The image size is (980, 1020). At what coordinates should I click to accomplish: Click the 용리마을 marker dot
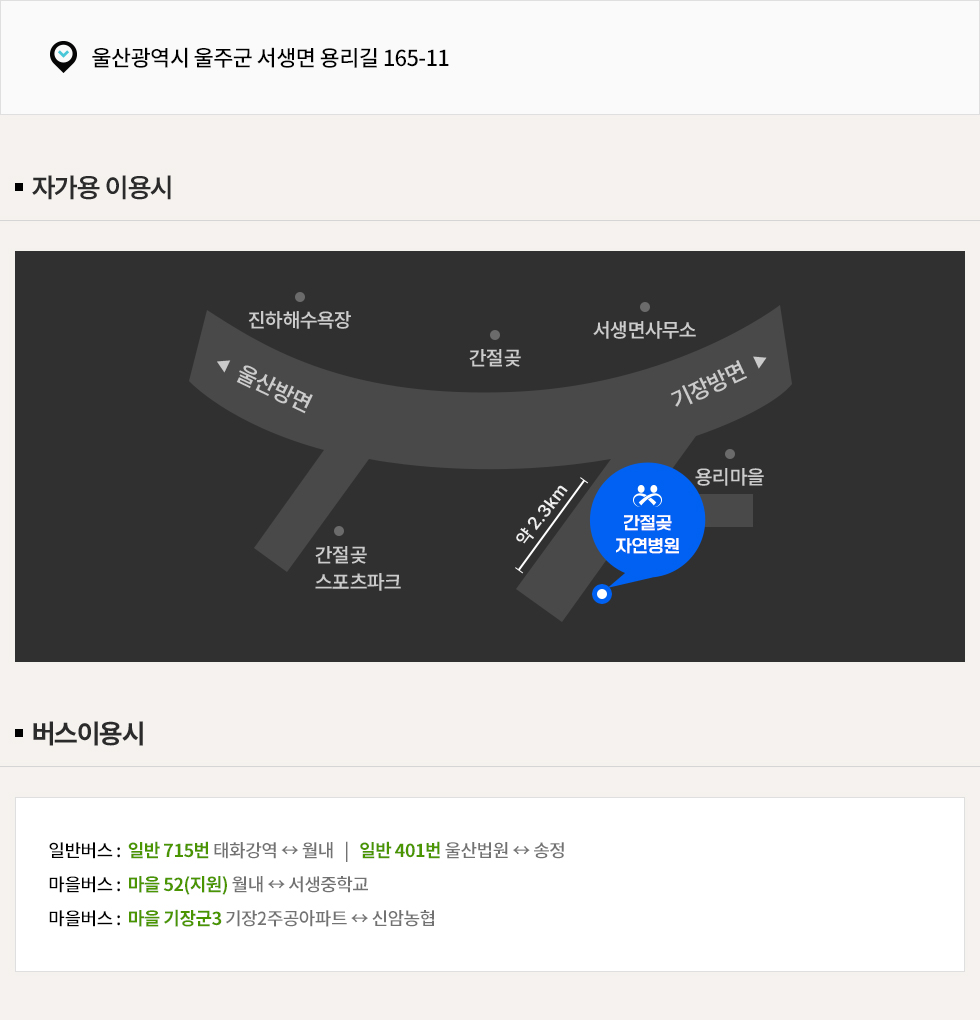pos(730,454)
